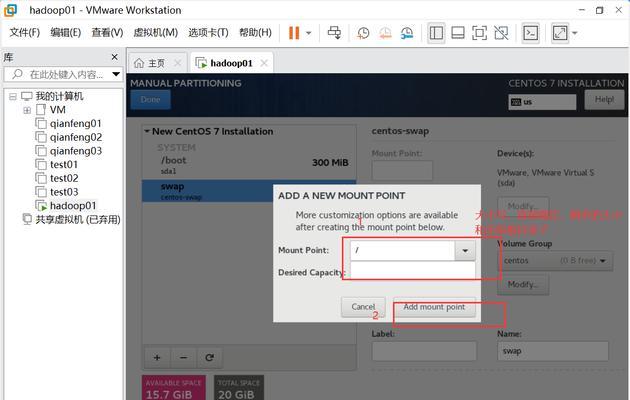630x400 pixels.
Task: Cancel the new mount point dialog
Action: [363, 307]
